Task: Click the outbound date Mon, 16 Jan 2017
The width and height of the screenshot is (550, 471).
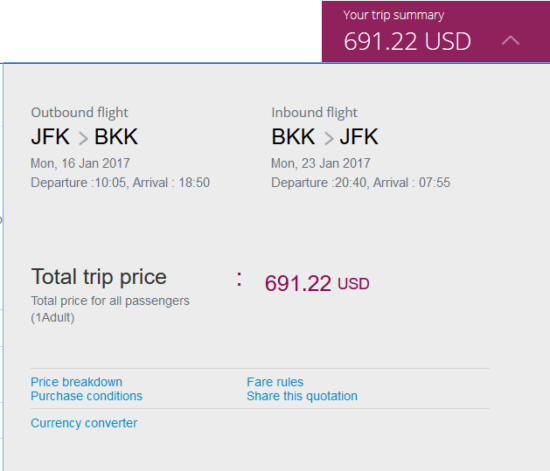Action: pyautogui.click(x=80, y=163)
